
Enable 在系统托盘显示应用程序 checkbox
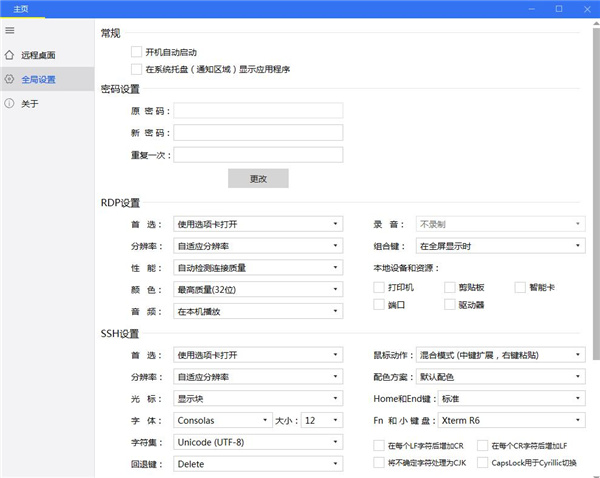click(136, 69)
